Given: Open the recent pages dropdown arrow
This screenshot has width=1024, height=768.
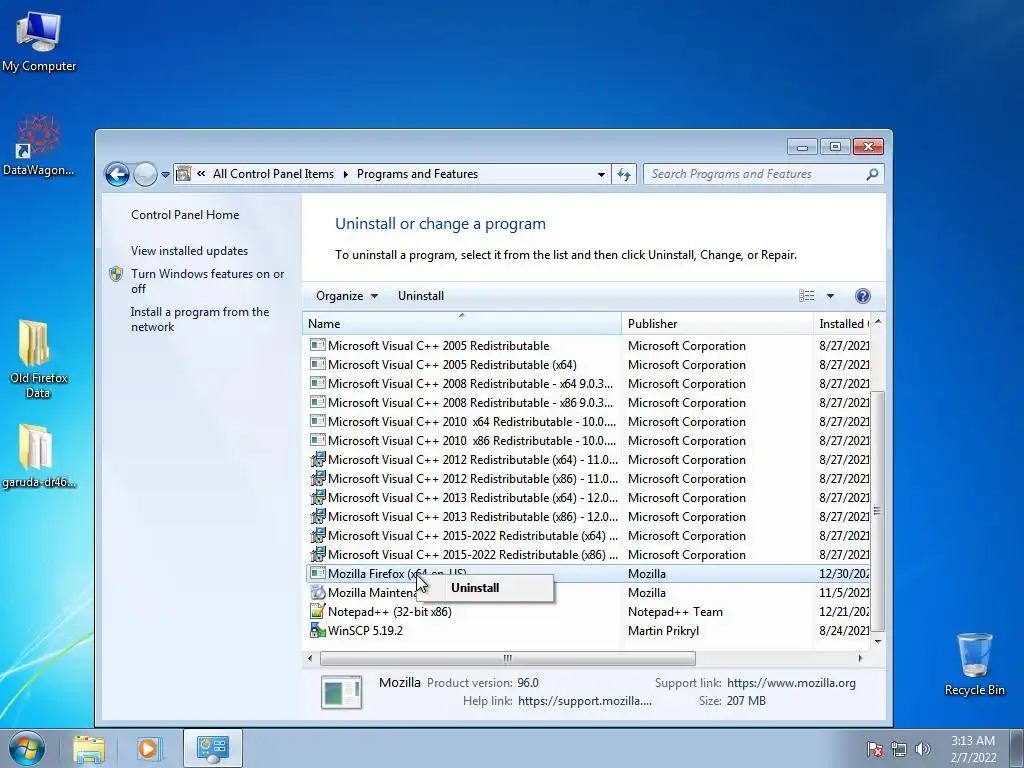Looking at the screenshot, I should click(x=165, y=175).
